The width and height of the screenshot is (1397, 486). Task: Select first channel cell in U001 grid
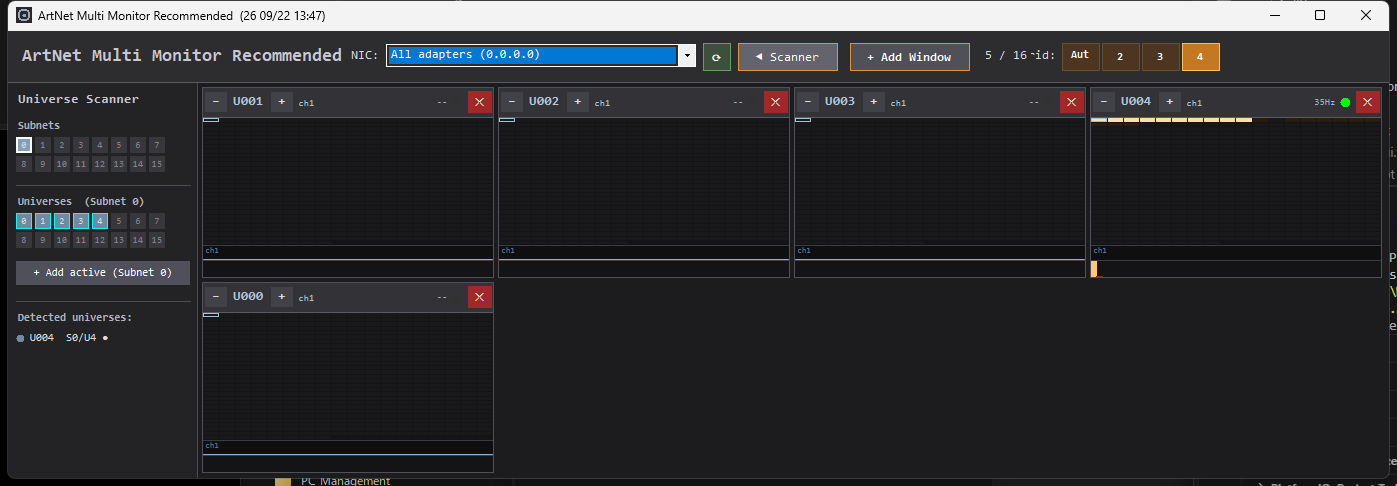[x=210, y=120]
